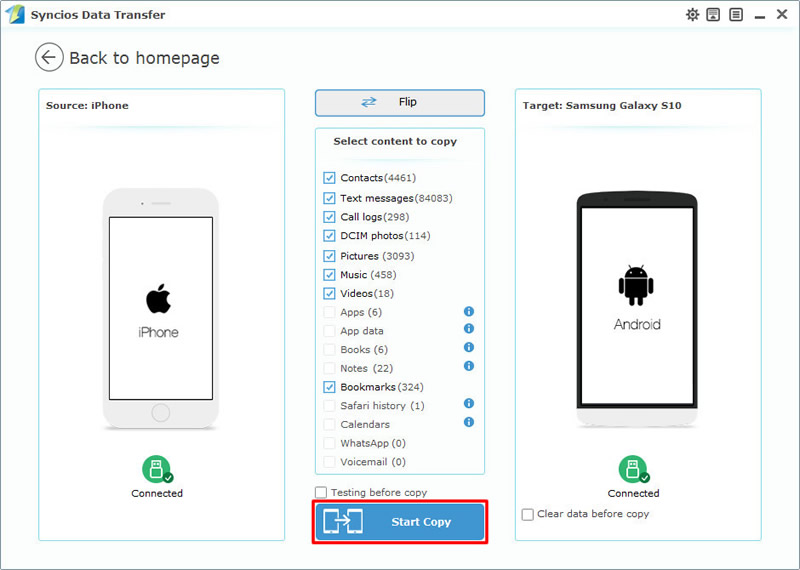Click the Android device image
The width and height of the screenshot is (800, 570).
click(637, 309)
